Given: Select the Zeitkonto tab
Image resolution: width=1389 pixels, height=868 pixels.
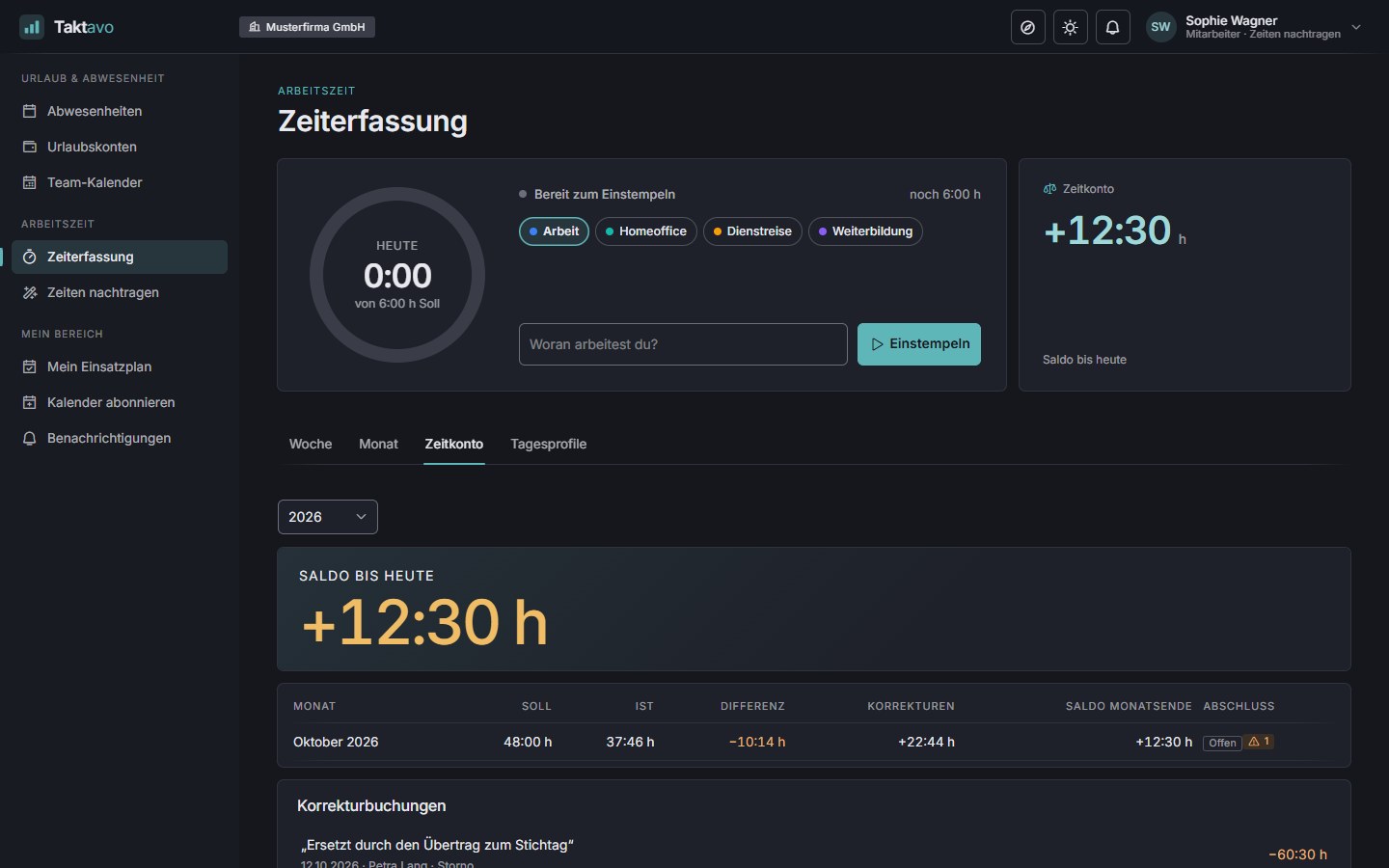Looking at the screenshot, I should click(454, 444).
